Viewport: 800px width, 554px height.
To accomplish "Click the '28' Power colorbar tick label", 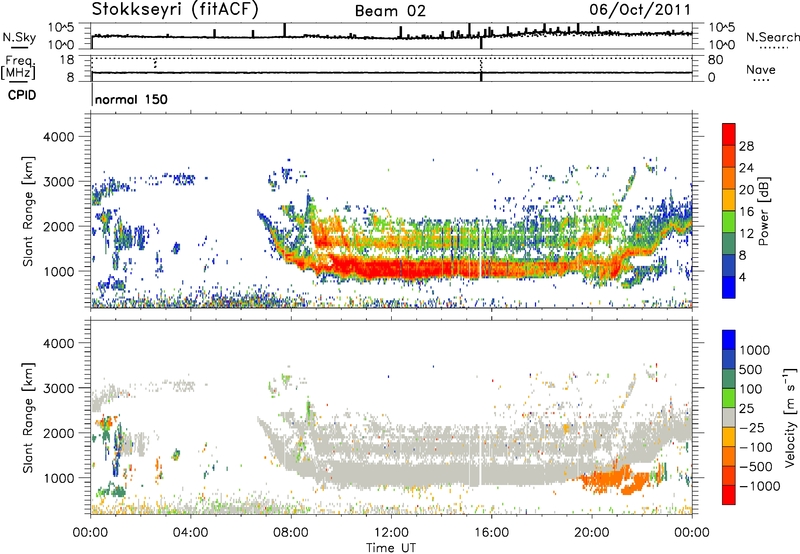I will click(746, 146).
